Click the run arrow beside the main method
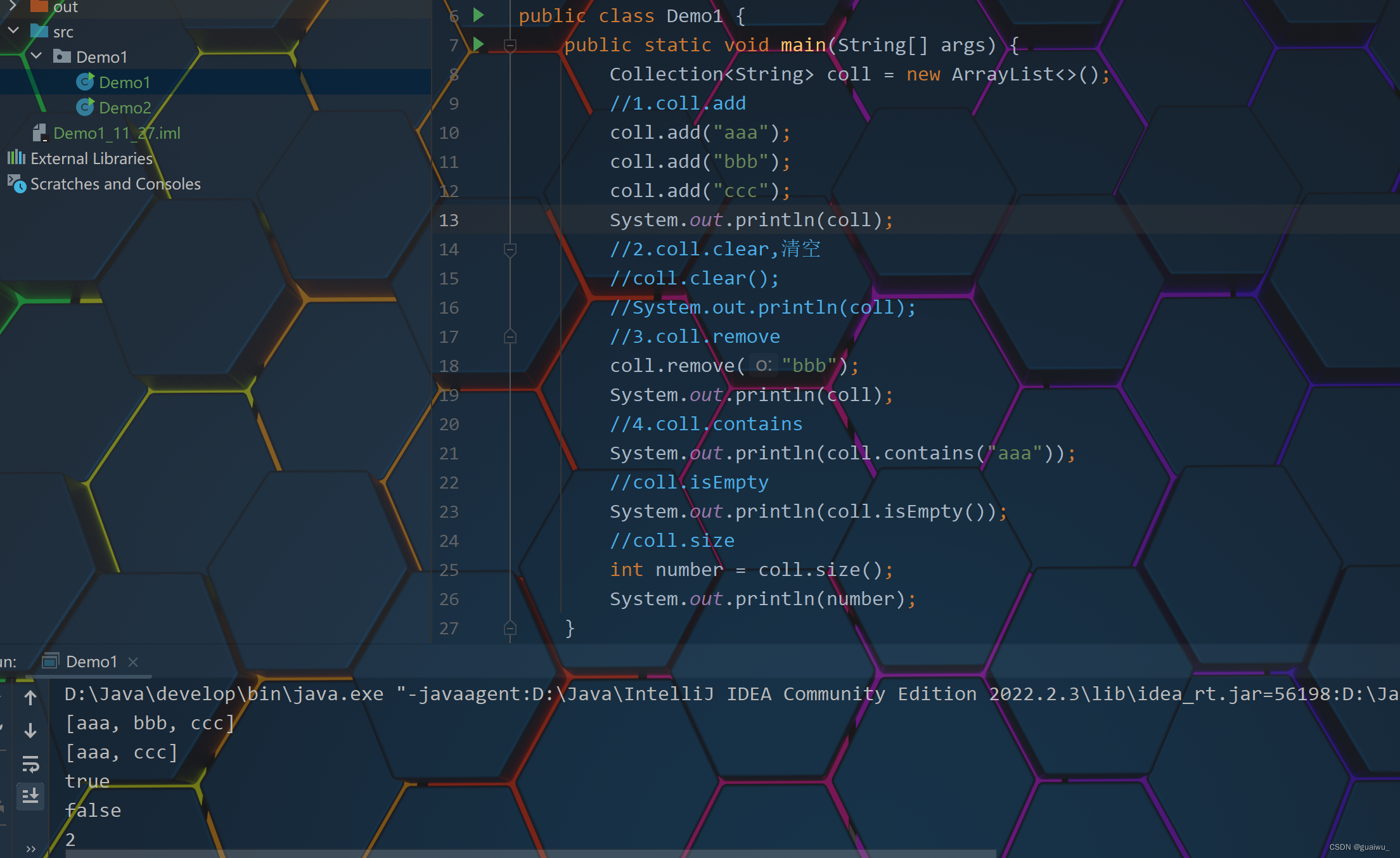The height and width of the screenshot is (858, 1400). point(478,44)
